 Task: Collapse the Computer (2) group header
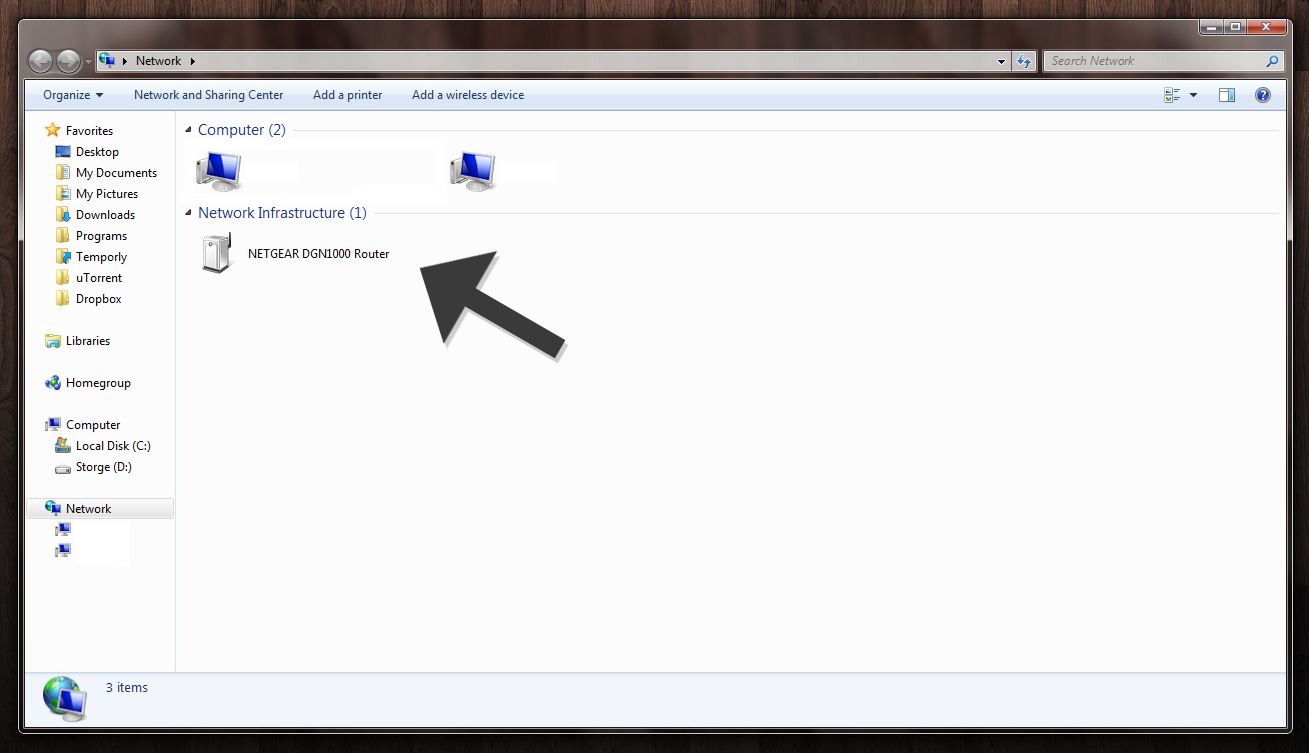click(x=189, y=130)
